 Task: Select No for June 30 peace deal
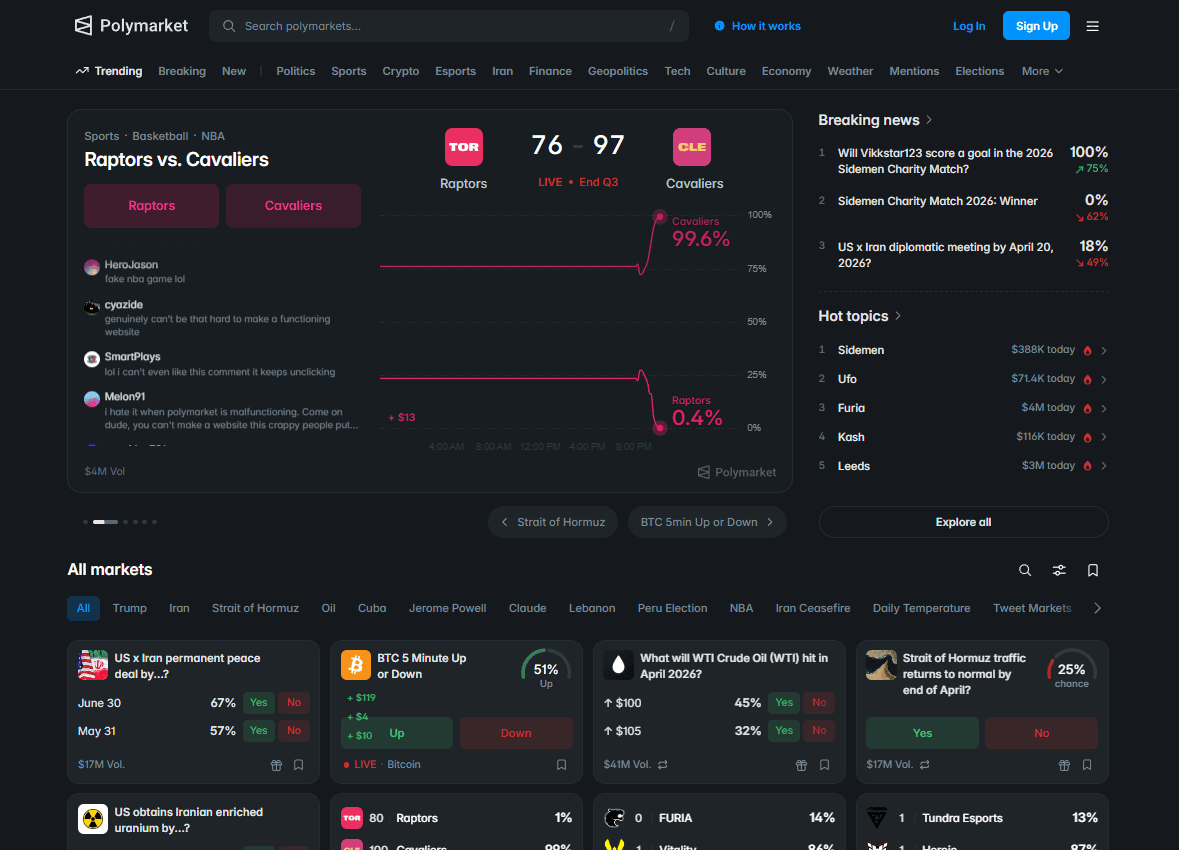click(294, 703)
